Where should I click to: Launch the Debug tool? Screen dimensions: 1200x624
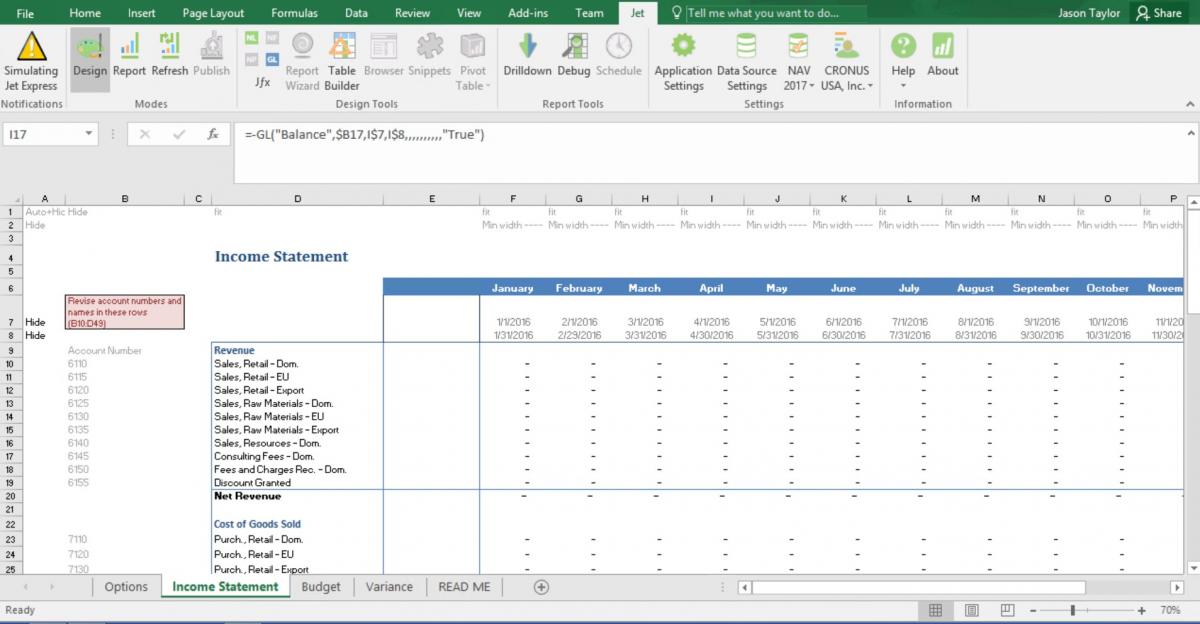[x=574, y=56]
